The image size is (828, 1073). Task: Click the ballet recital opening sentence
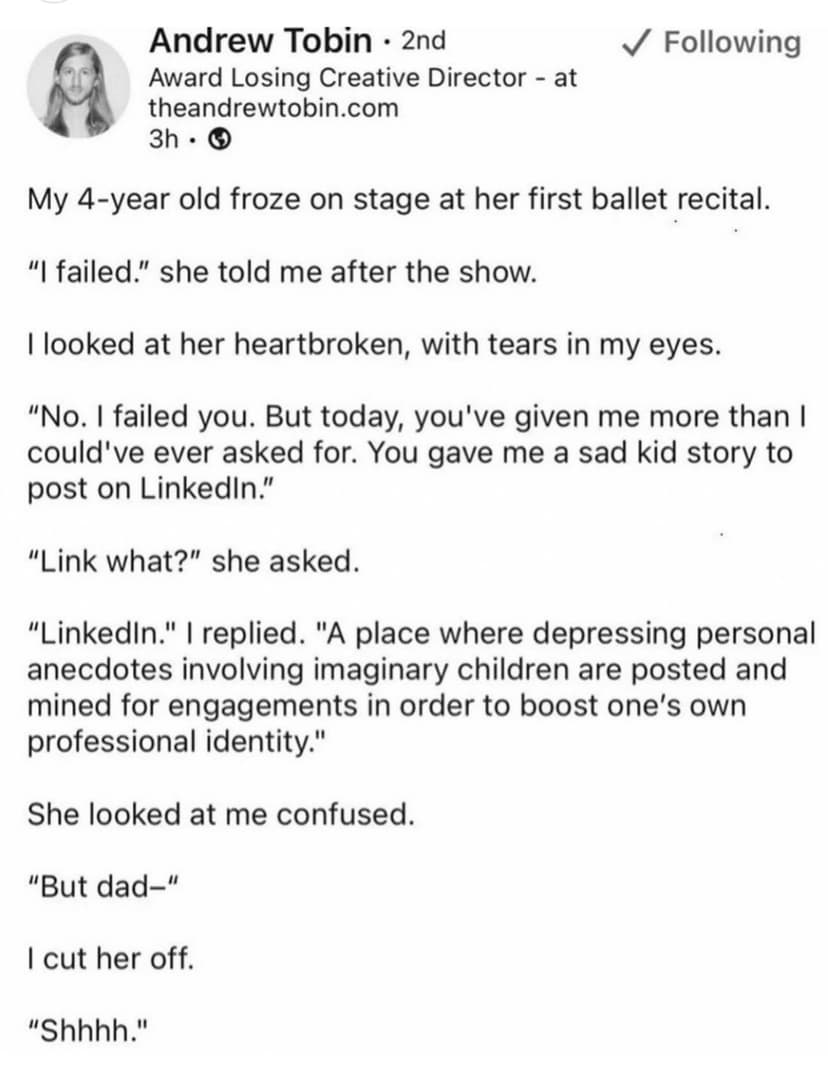point(399,198)
